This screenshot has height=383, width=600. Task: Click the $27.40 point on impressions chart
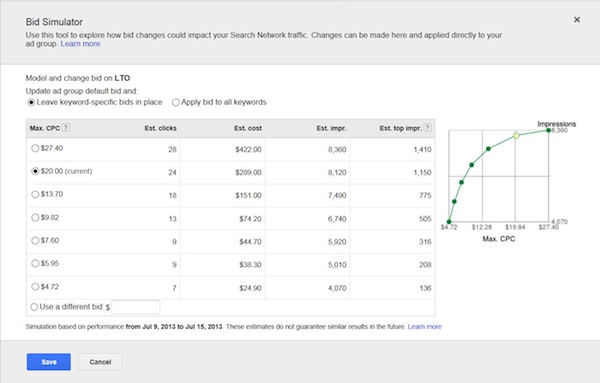pos(548,130)
